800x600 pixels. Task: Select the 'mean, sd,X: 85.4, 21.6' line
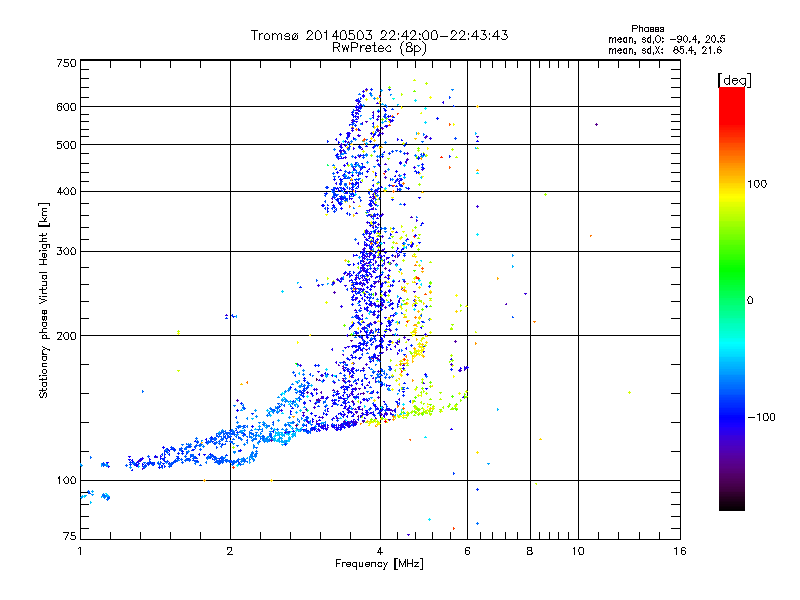click(x=665, y=50)
